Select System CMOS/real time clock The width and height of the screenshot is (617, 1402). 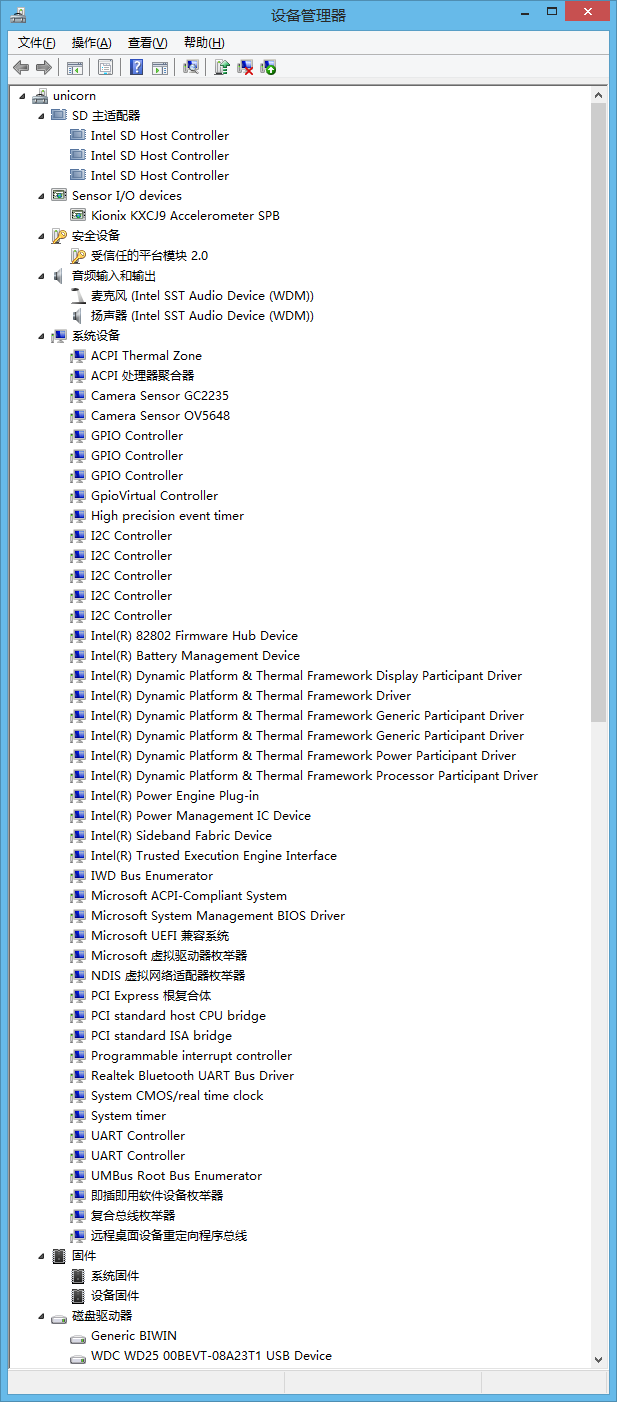pos(177,1096)
